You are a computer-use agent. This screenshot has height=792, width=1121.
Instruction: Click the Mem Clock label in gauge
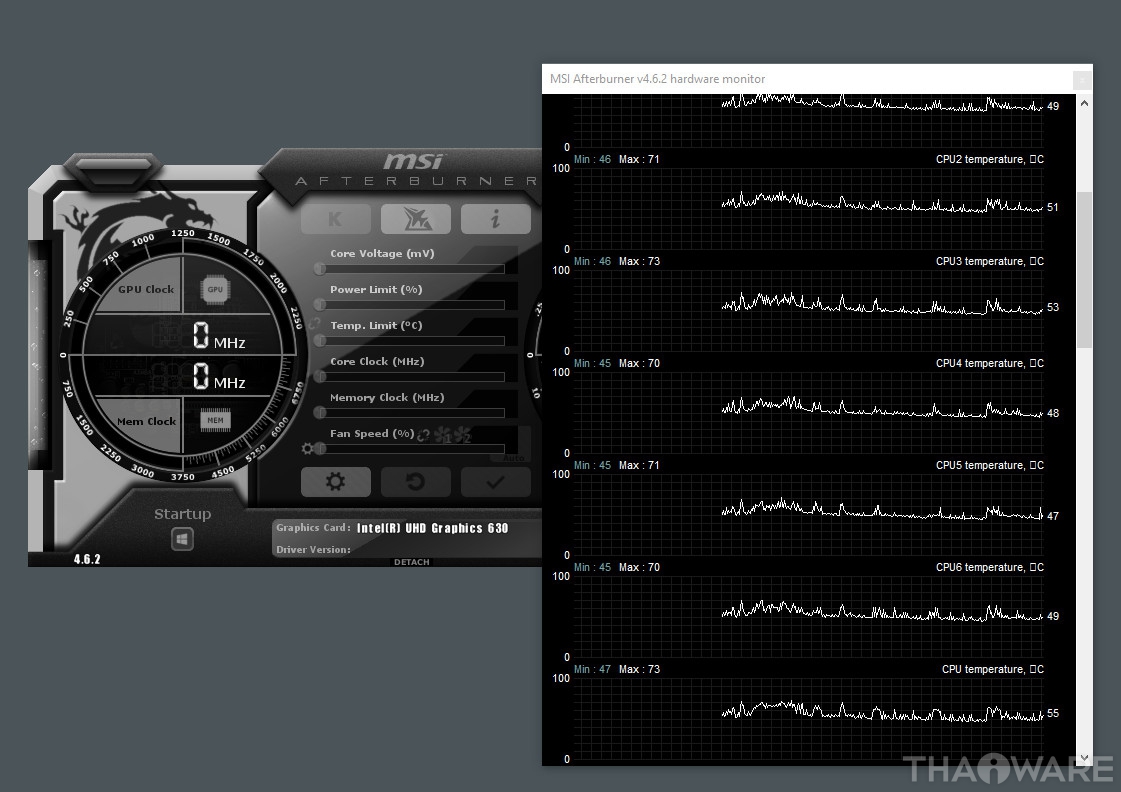[x=147, y=422]
